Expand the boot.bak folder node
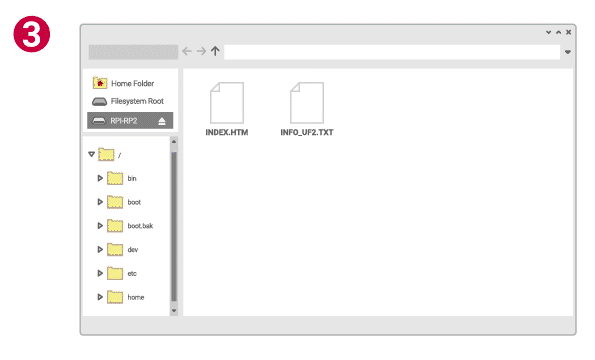The height and width of the screenshot is (360, 595). coord(100,226)
